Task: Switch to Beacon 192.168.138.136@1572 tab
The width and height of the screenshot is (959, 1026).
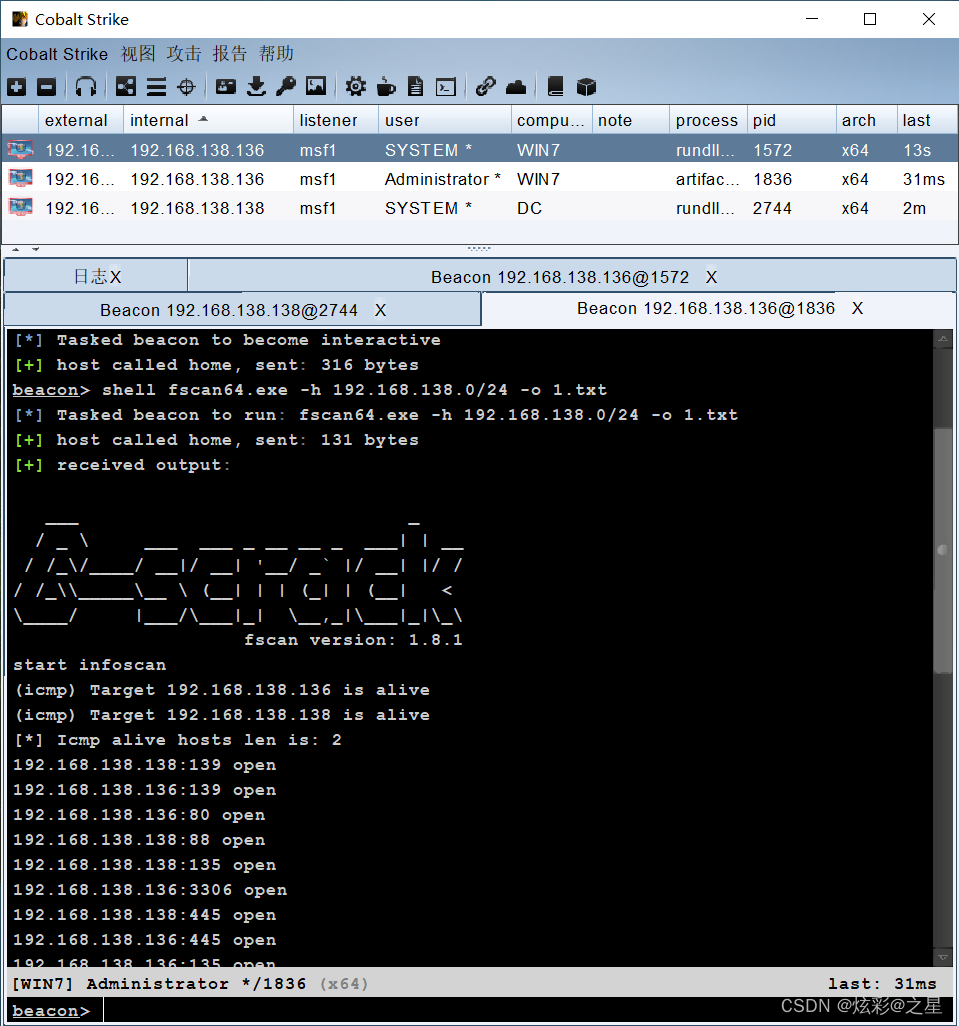Action: coord(572,277)
